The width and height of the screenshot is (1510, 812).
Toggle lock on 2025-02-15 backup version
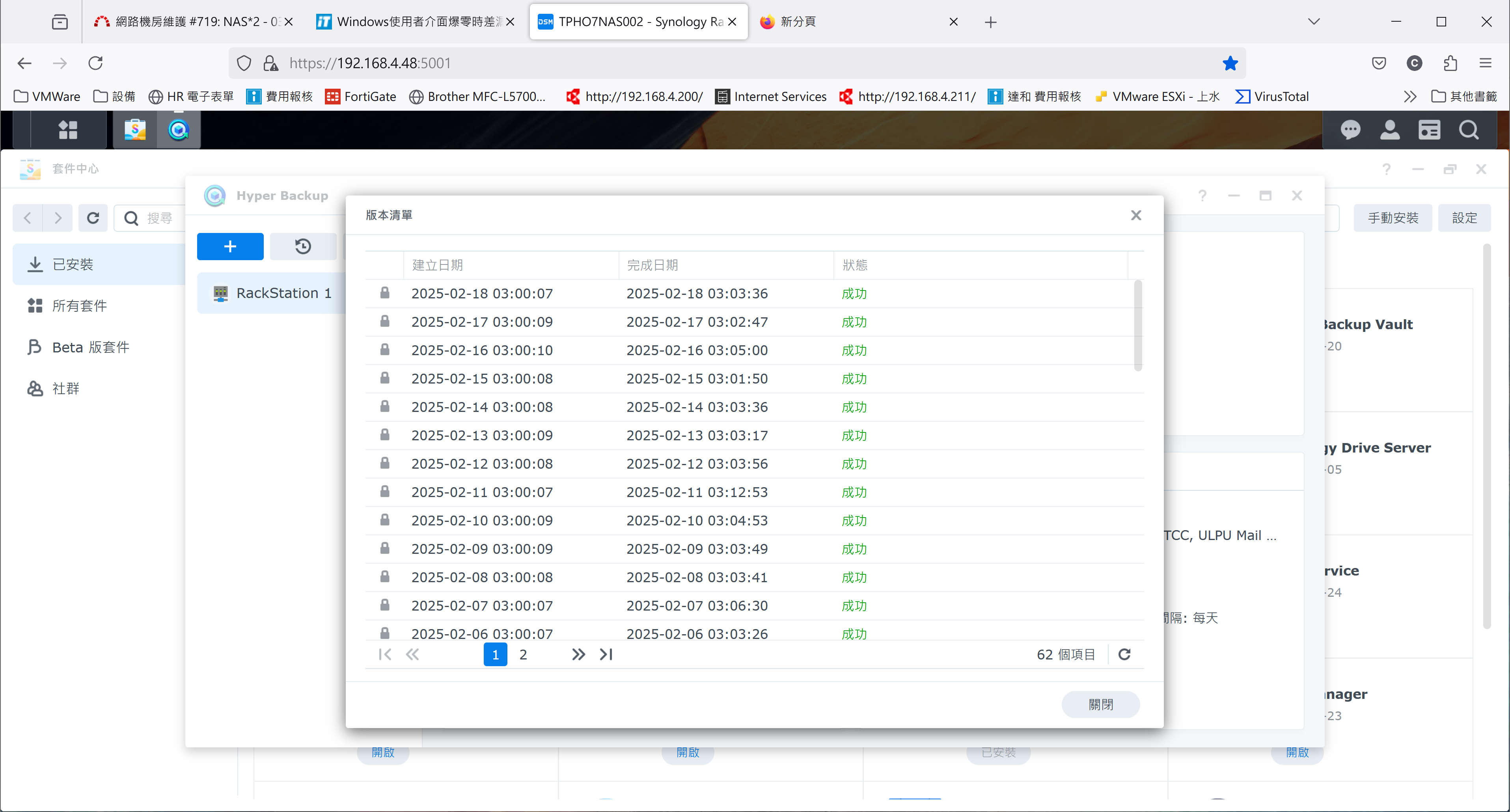tap(384, 378)
